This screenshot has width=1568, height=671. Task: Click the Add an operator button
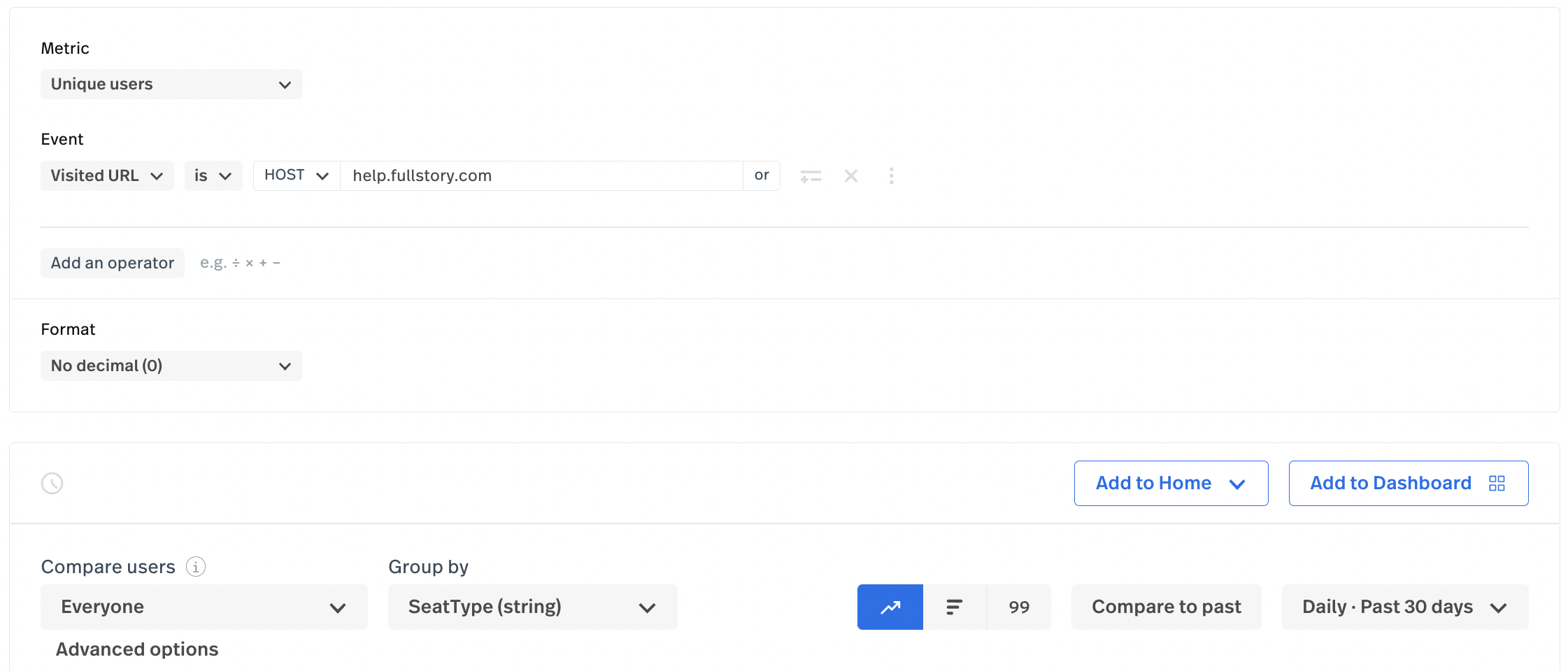click(x=113, y=264)
